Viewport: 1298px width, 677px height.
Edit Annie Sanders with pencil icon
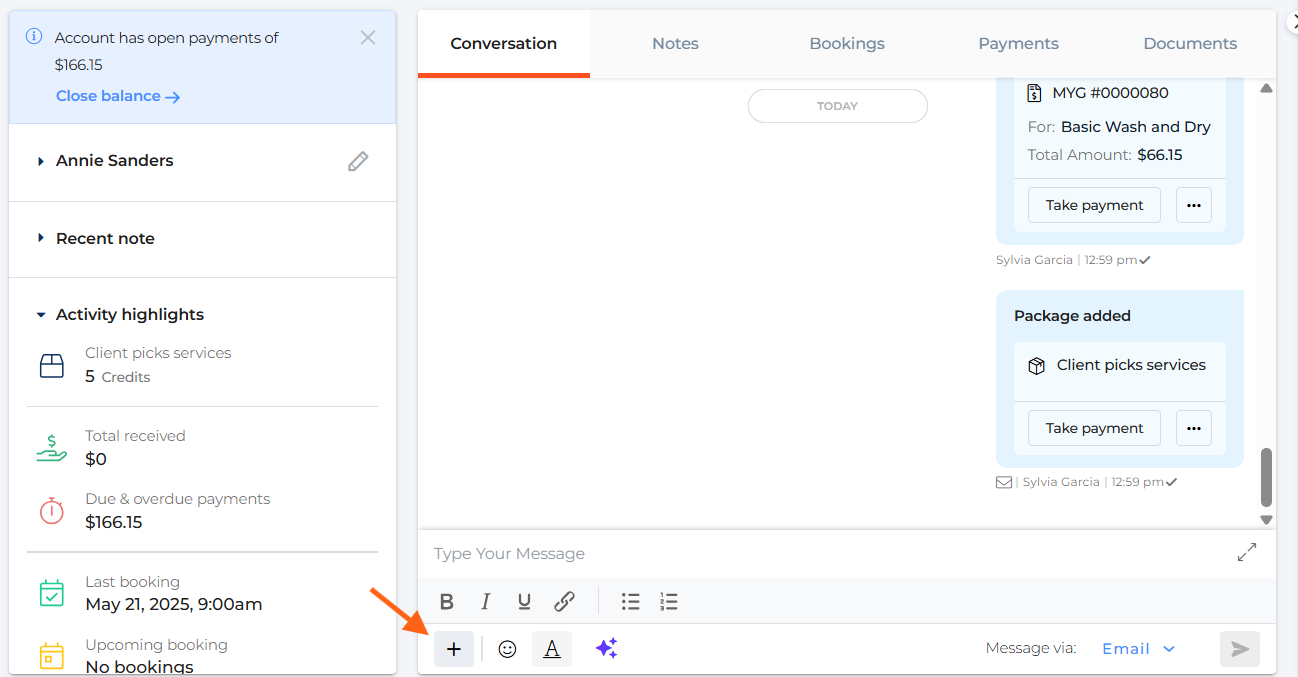[x=358, y=161]
